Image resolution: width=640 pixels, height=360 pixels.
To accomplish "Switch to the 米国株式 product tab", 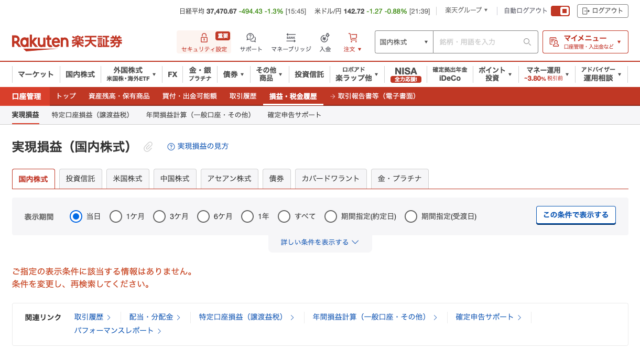I will [128, 179].
